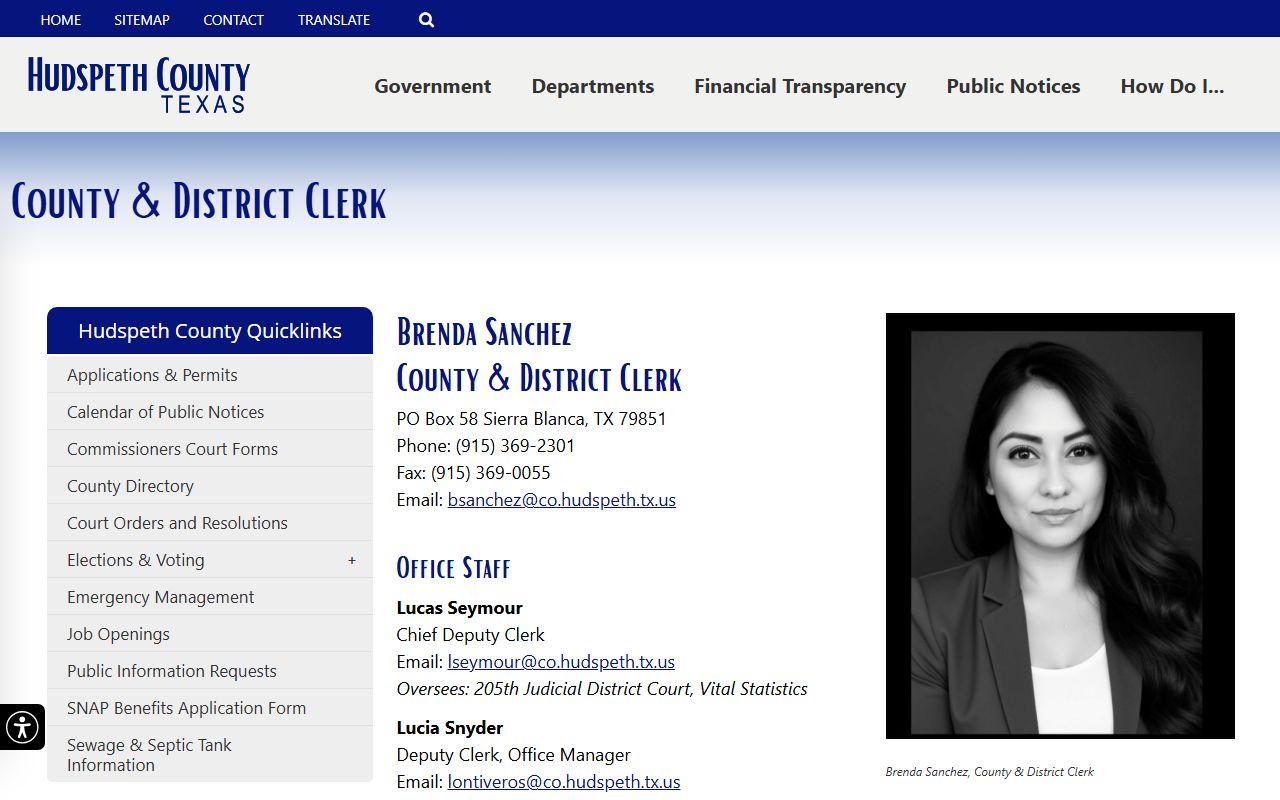This screenshot has width=1280, height=800.
Task: Email lontiveros@co.hudspeth.tx.us
Action: click(564, 782)
